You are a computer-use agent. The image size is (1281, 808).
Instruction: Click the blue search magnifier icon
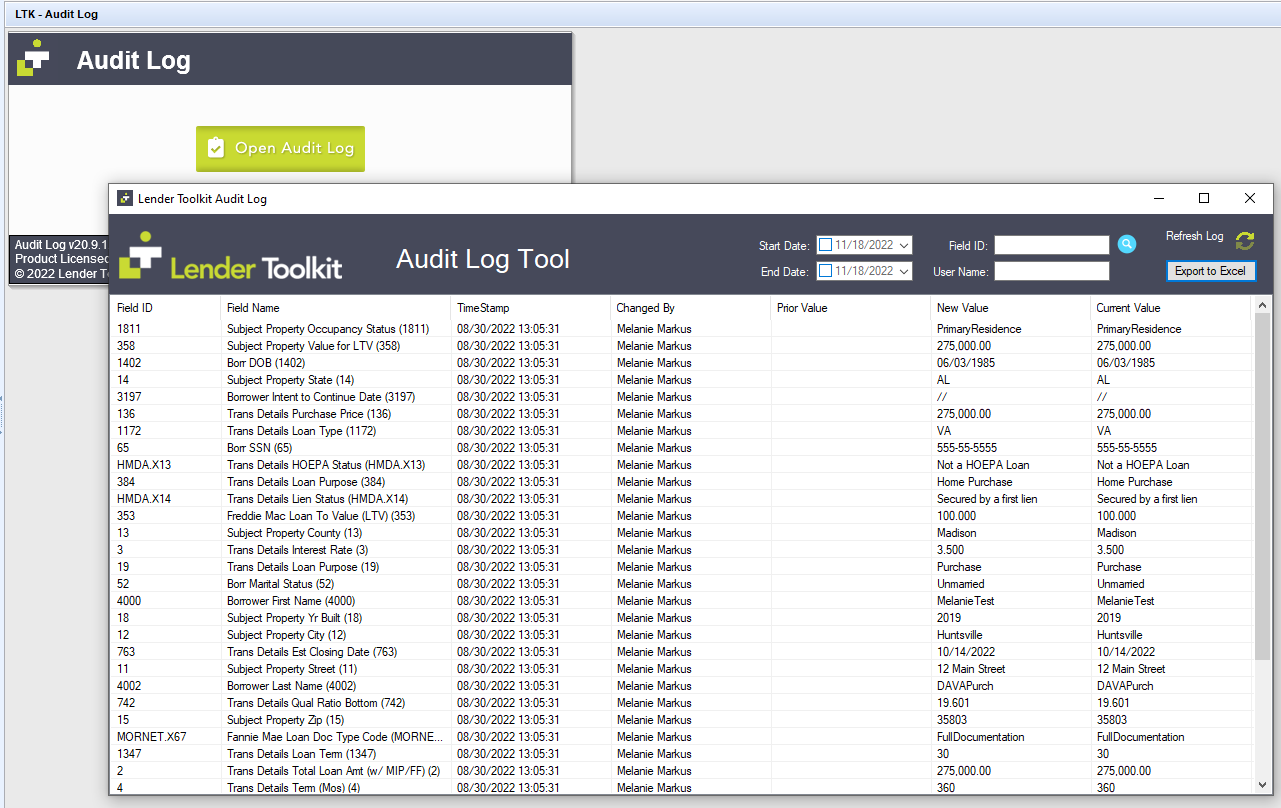[1127, 244]
